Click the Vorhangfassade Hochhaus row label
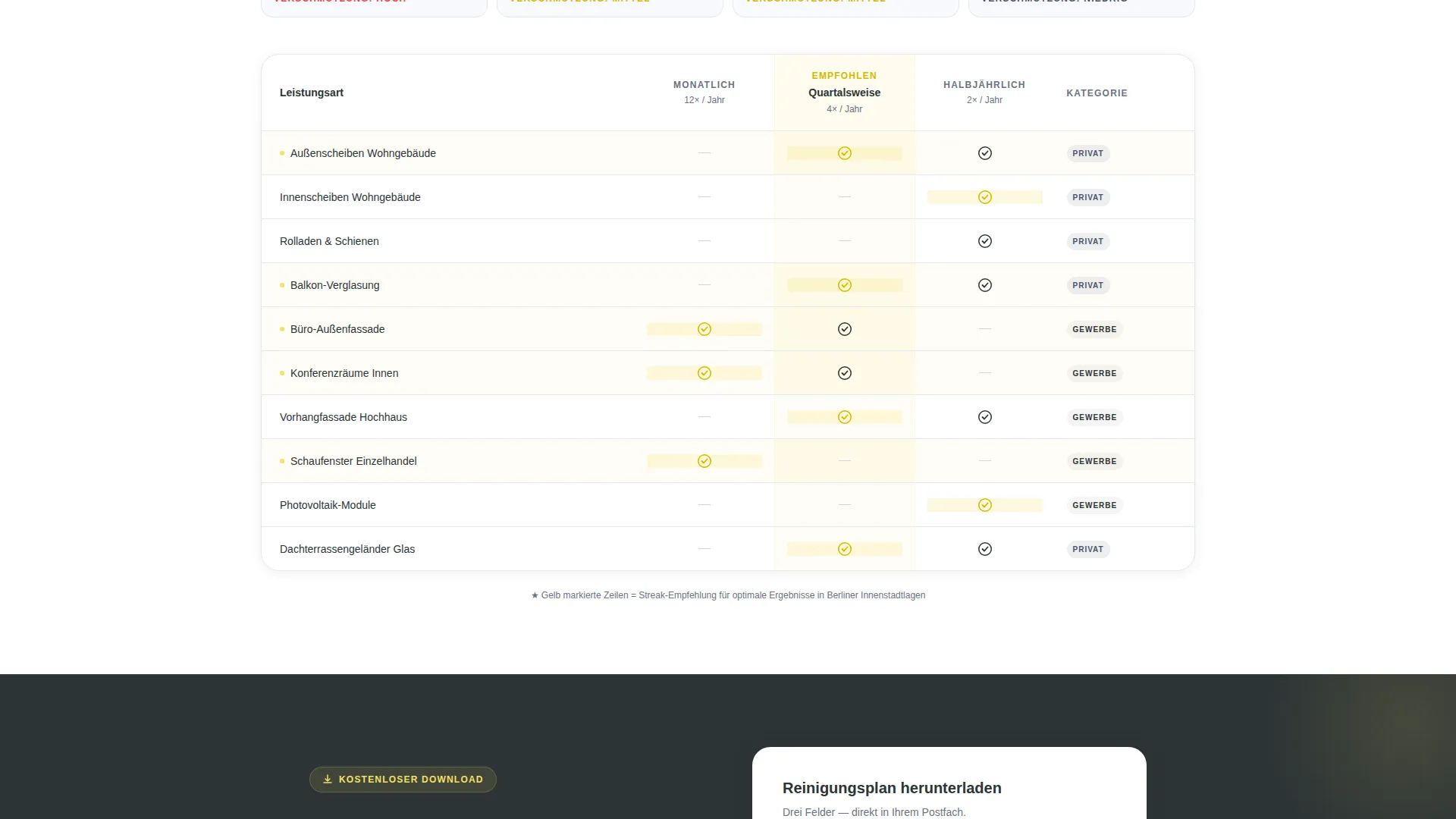The height and width of the screenshot is (819, 1456). (343, 417)
